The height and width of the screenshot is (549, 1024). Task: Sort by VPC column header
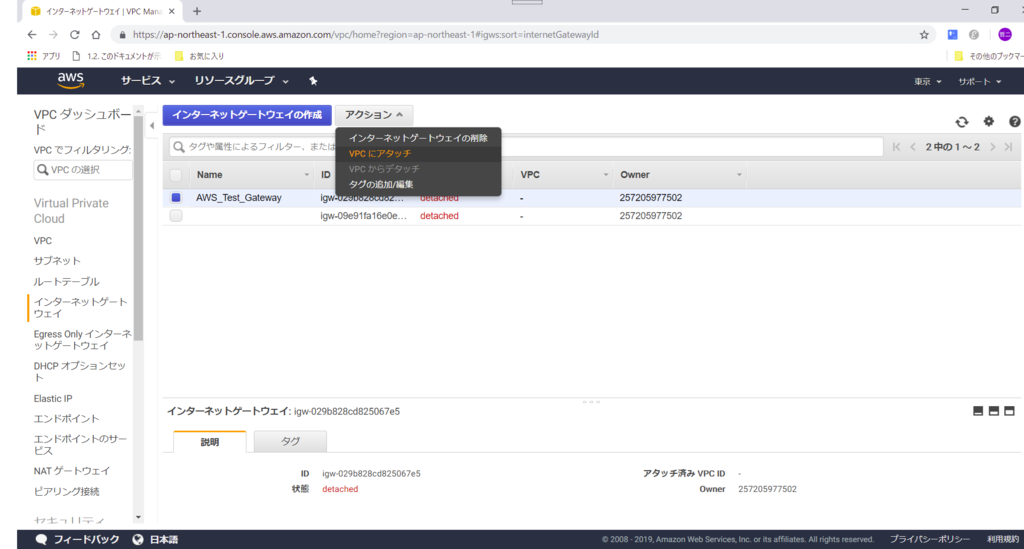564,175
